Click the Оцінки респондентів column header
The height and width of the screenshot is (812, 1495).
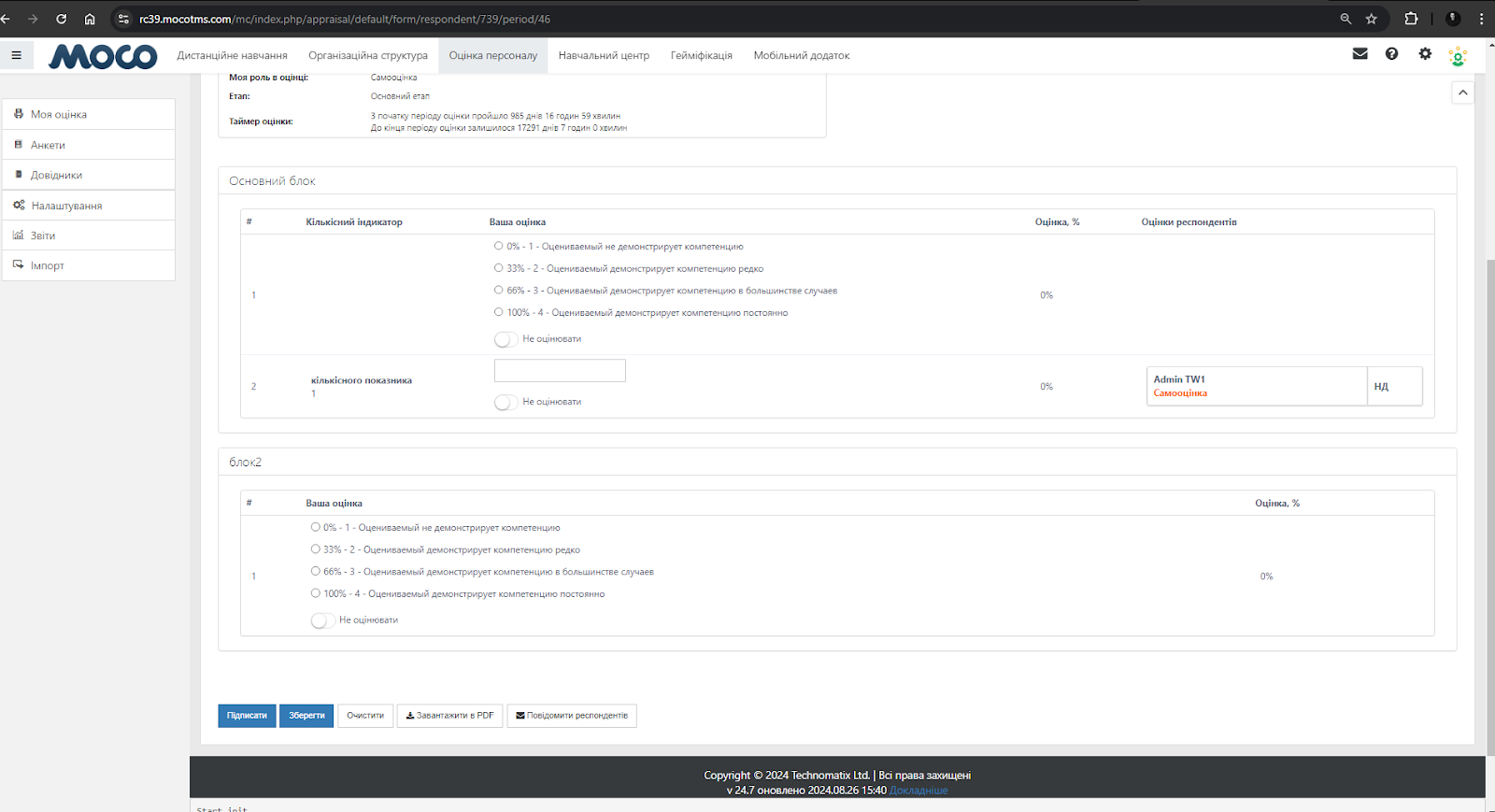[1189, 222]
